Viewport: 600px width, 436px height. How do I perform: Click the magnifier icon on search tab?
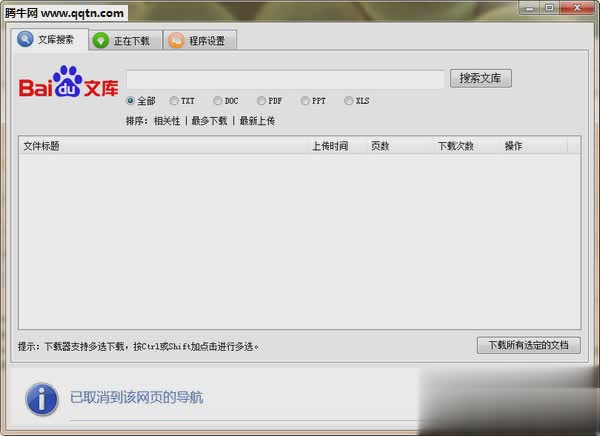point(25,40)
